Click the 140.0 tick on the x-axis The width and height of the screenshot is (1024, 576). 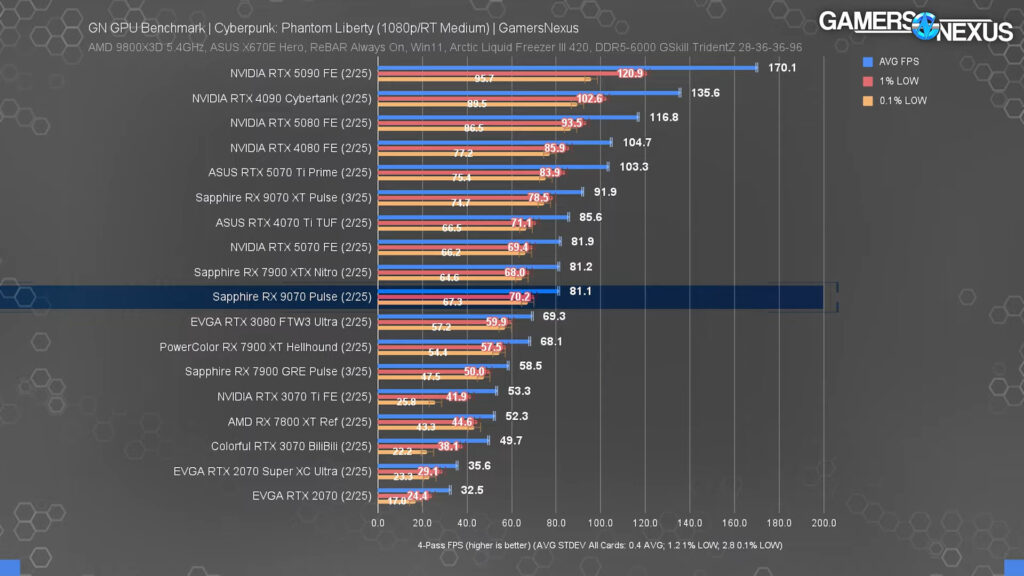click(690, 523)
